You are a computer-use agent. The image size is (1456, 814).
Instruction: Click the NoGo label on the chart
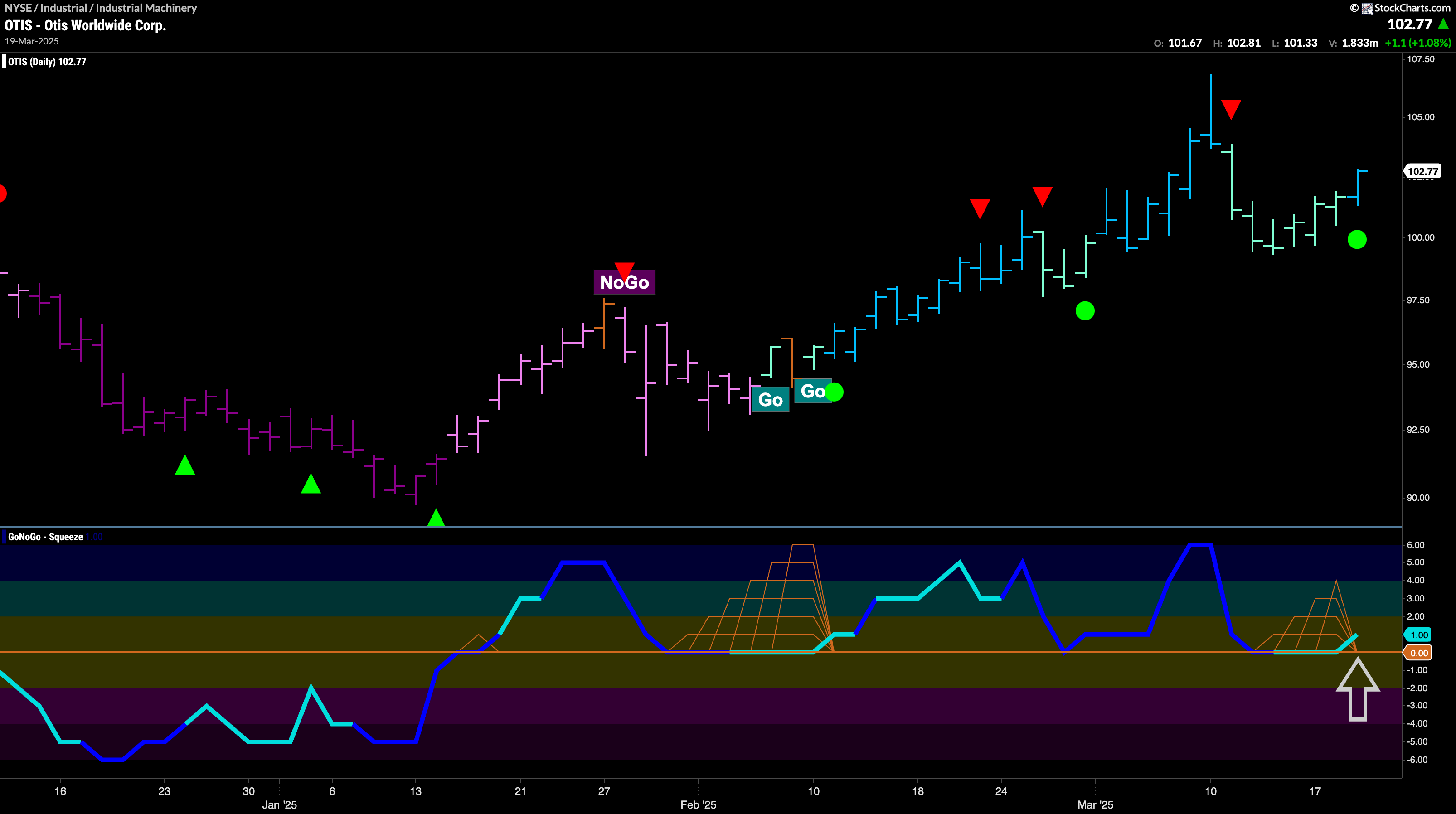click(624, 281)
